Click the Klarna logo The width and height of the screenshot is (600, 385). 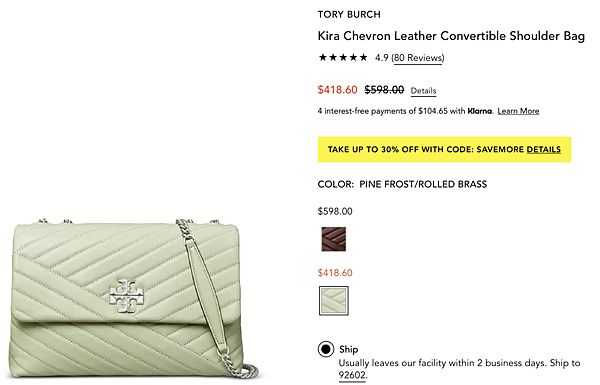click(x=480, y=111)
